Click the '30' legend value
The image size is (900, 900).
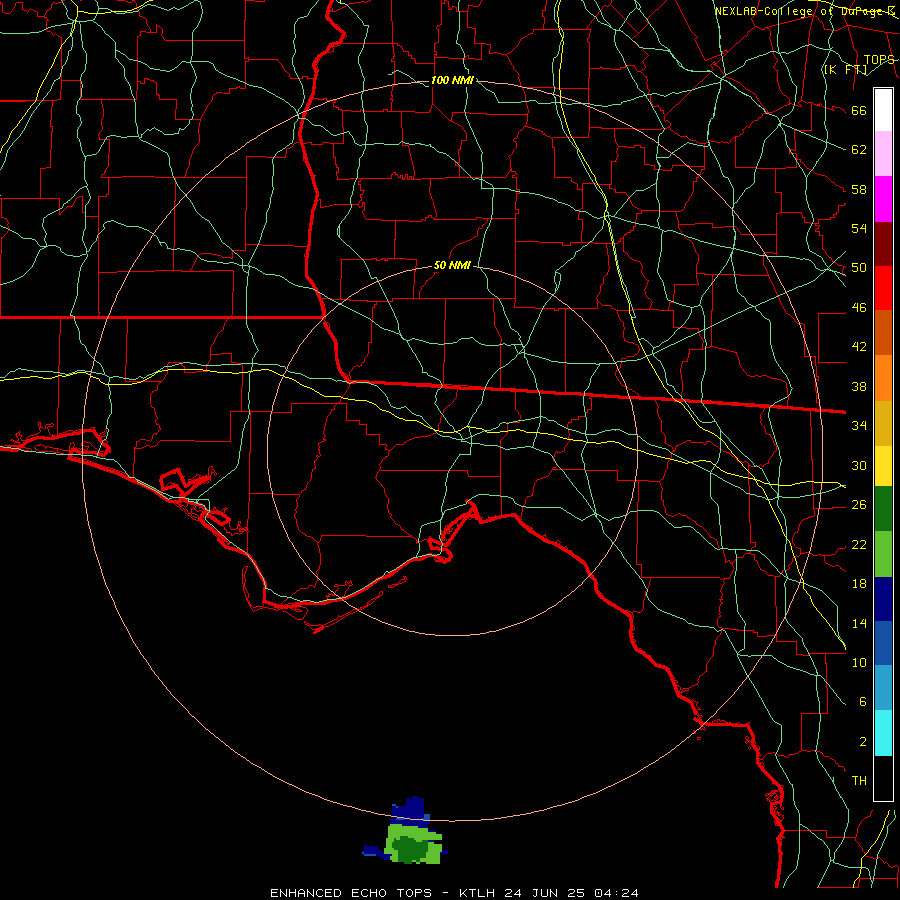859,465
